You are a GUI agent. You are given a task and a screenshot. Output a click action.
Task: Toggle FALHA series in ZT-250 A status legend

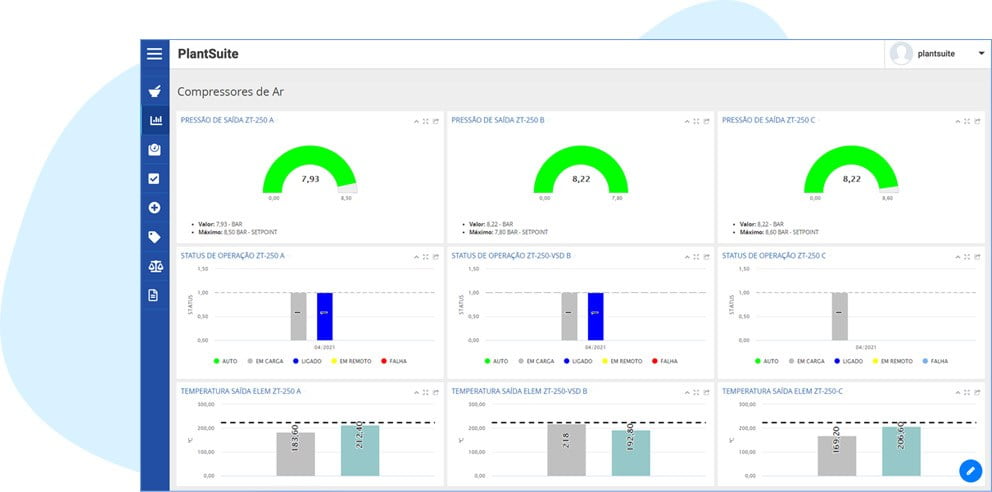394,361
